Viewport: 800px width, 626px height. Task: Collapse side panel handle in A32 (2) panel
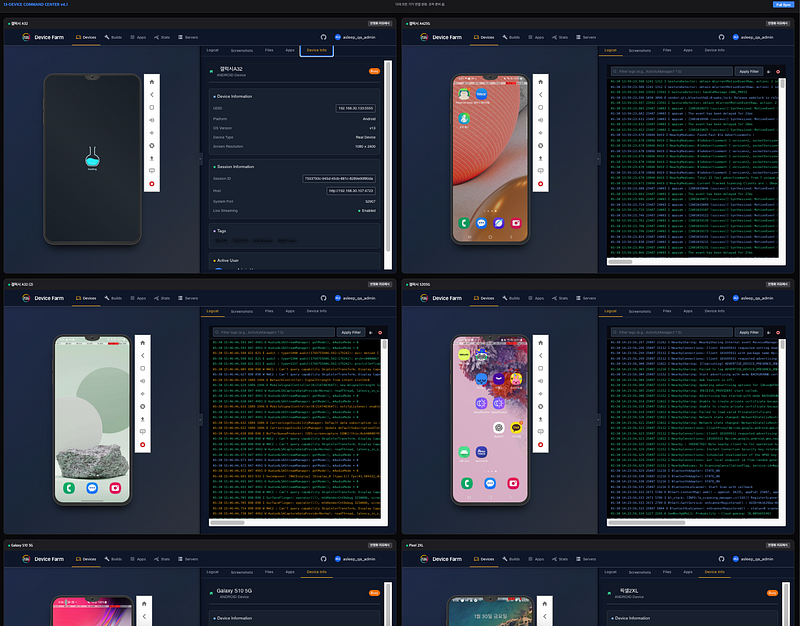point(201,419)
